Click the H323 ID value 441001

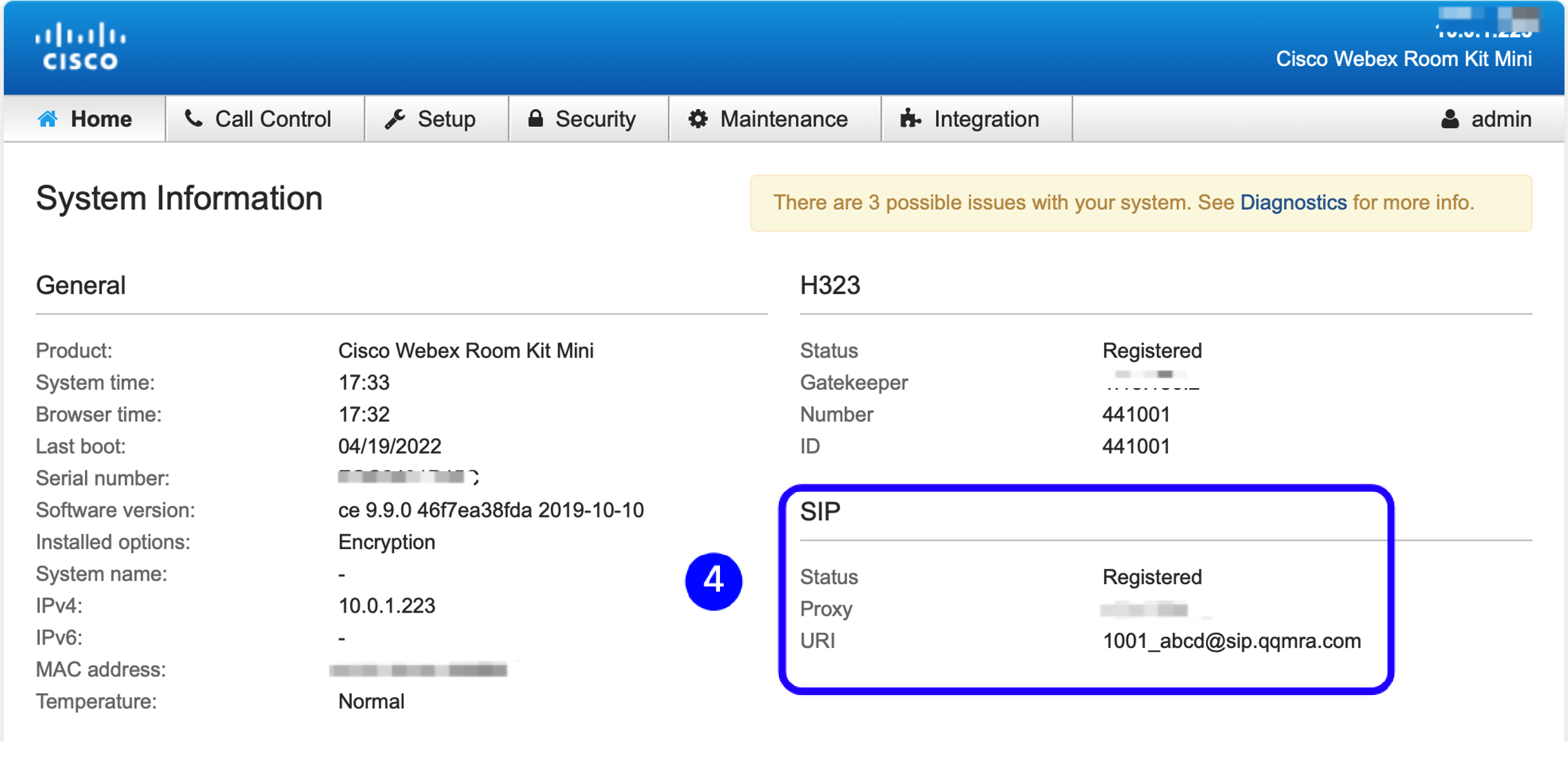coord(1136,446)
